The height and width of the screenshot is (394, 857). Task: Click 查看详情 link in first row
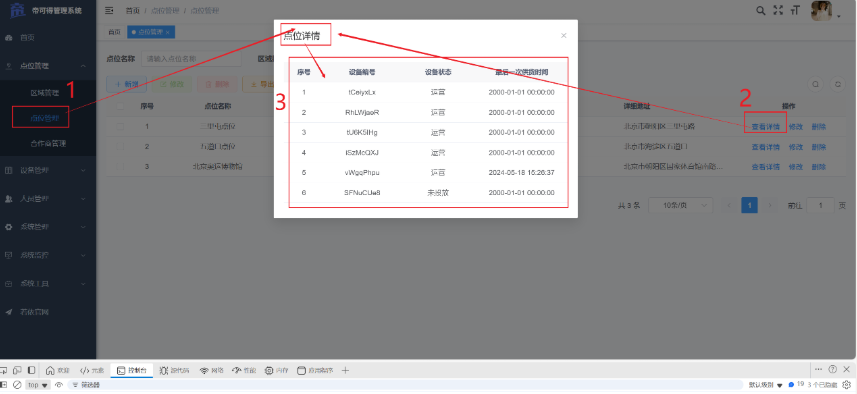(x=765, y=127)
